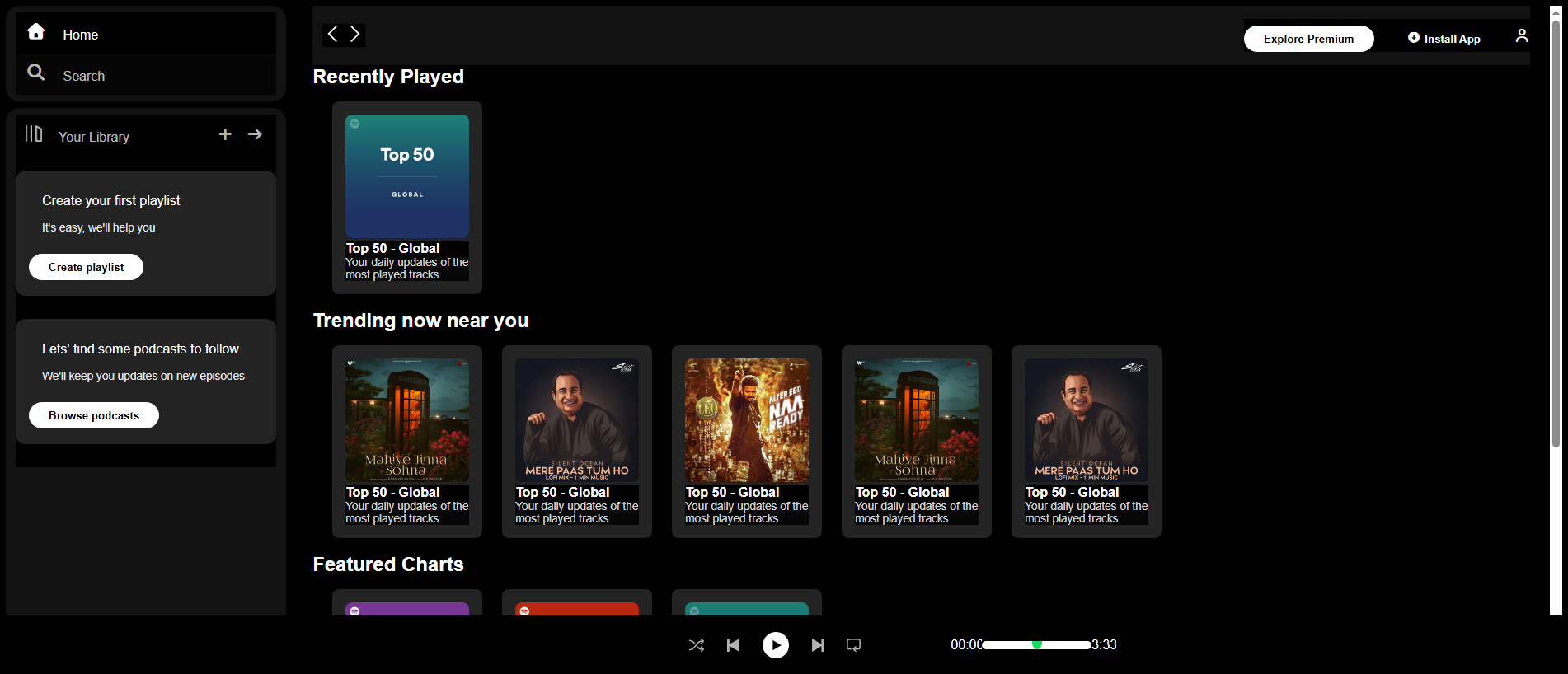This screenshot has height=674, width=1568.
Task: Click the page's vertical scrollbar
Action: point(1556,309)
